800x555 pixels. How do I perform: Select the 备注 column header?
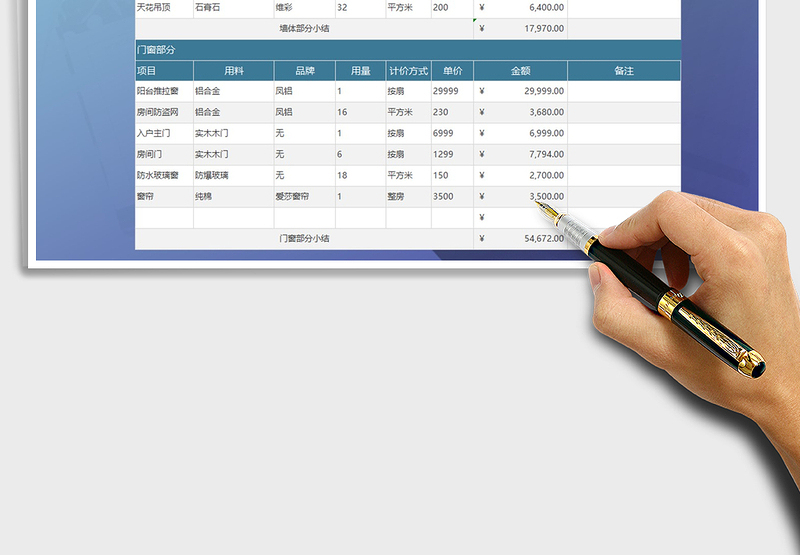click(x=624, y=71)
